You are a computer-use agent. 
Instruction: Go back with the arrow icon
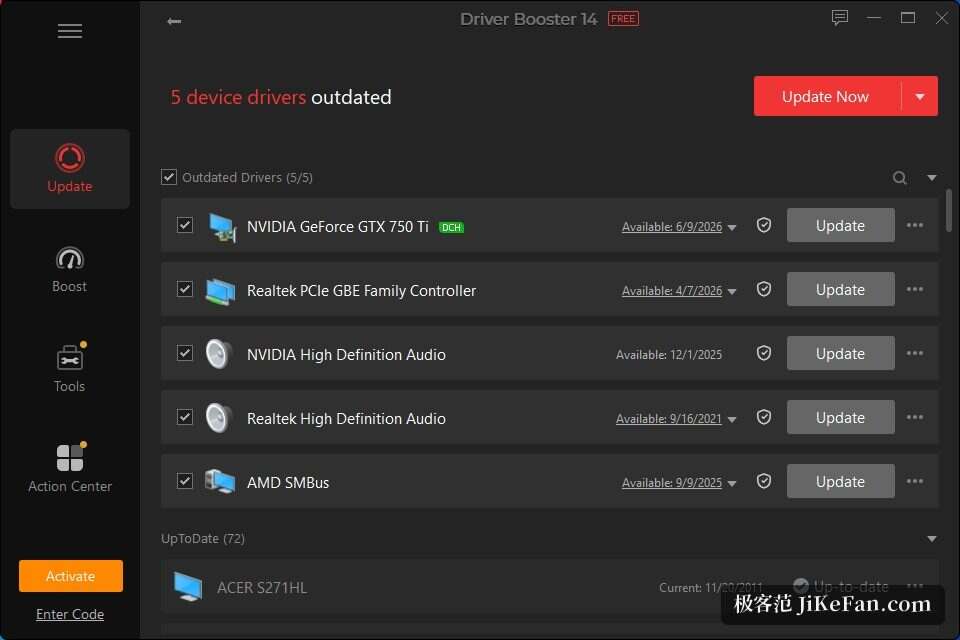pos(174,21)
